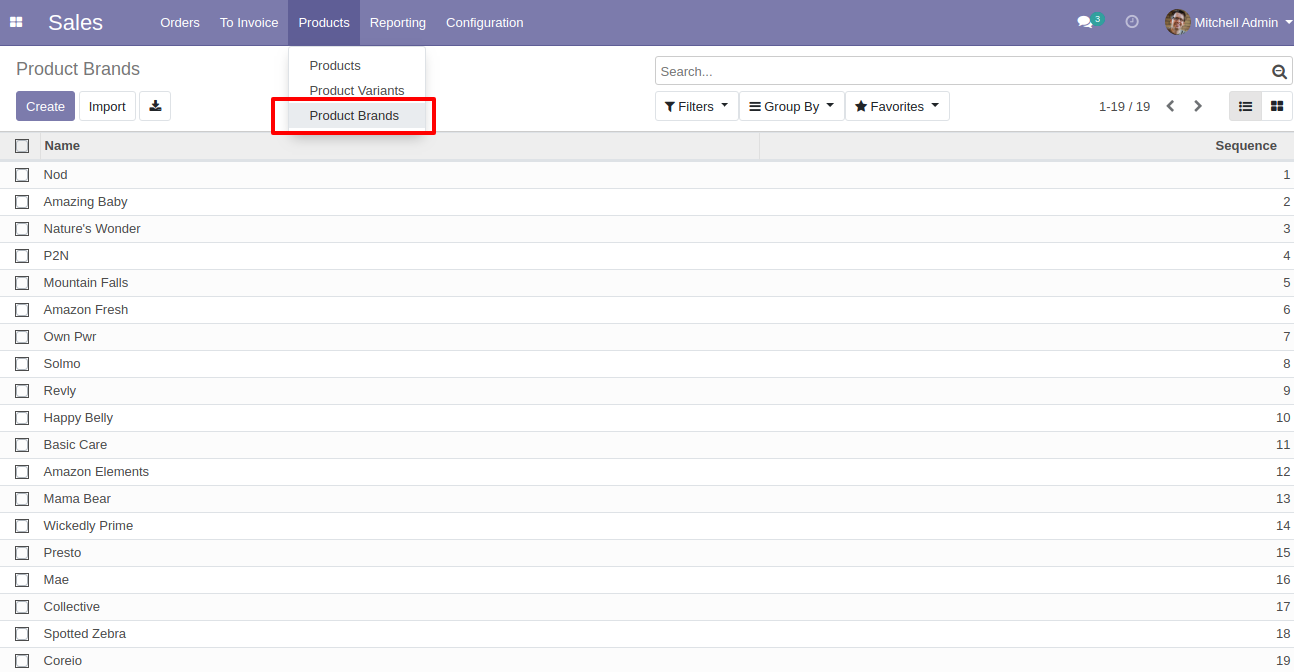The image size is (1294, 672).
Task: Open the Spotted Zebra brand row
Action: pyautogui.click(x=647, y=634)
